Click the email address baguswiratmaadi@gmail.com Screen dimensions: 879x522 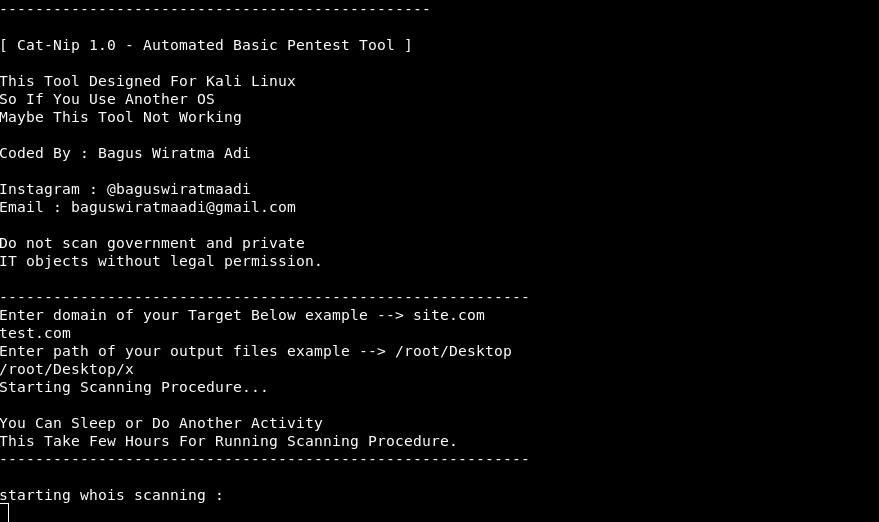(183, 207)
